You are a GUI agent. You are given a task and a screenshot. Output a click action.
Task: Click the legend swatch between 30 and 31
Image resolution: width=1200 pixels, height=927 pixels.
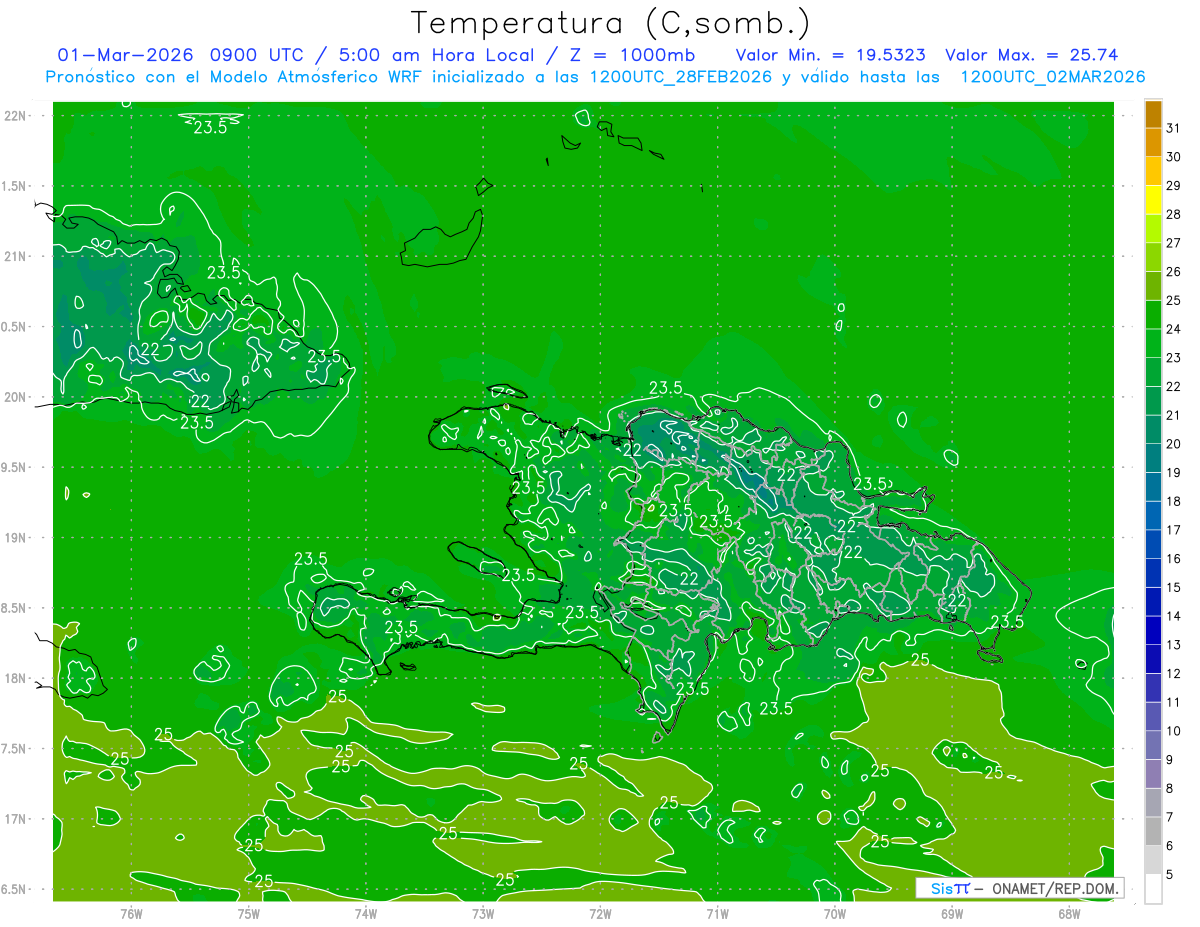pyautogui.click(x=1153, y=143)
